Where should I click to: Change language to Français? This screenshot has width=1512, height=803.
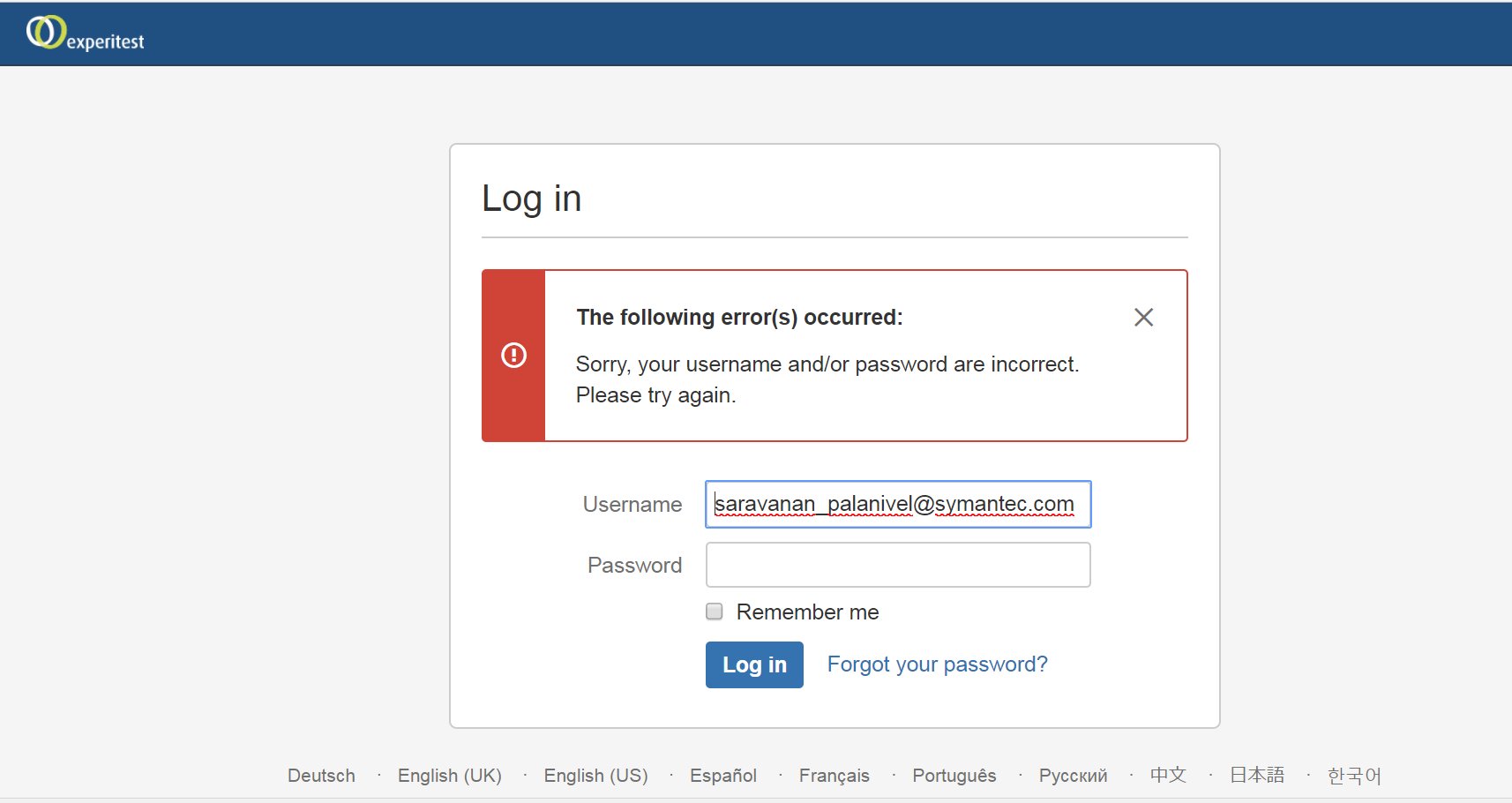(834, 776)
